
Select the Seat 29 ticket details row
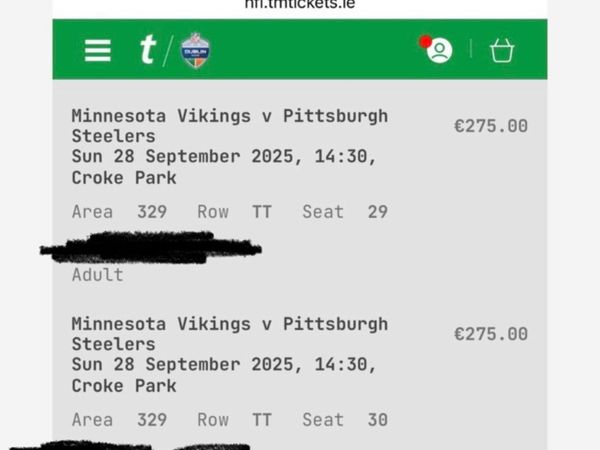click(x=230, y=212)
